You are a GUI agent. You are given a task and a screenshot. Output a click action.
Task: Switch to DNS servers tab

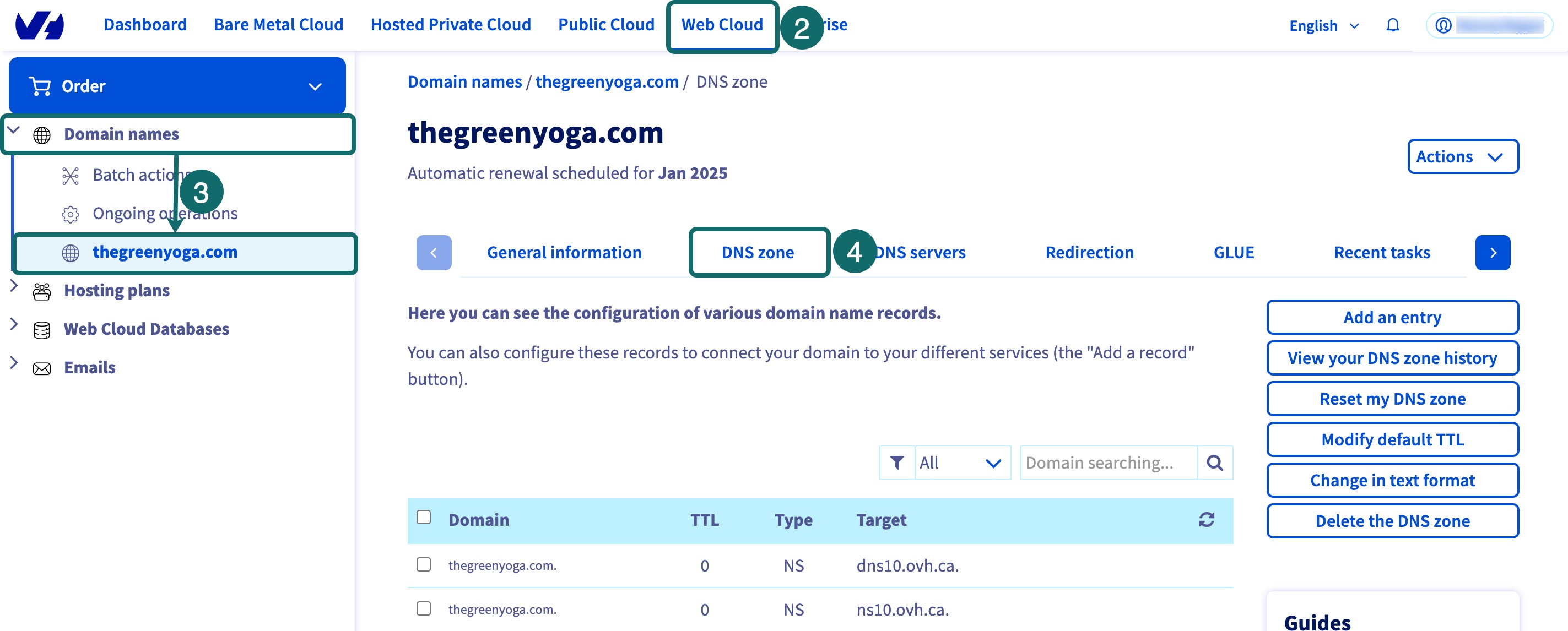(919, 253)
